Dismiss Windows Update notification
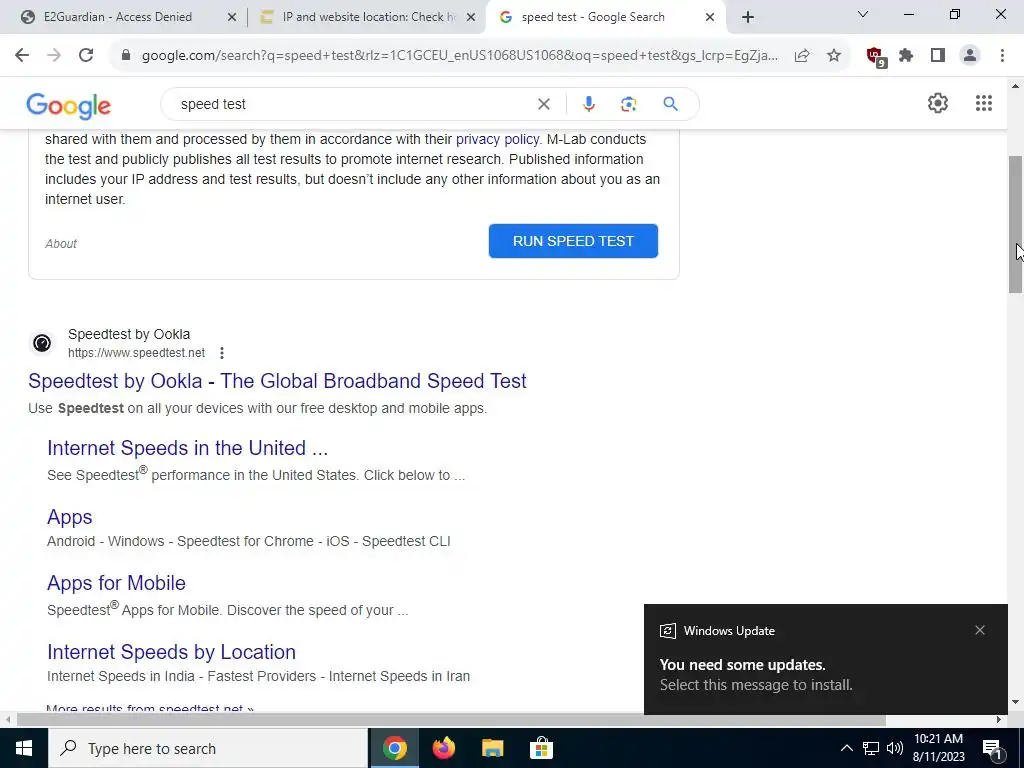The image size is (1024, 768). click(980, 630)
